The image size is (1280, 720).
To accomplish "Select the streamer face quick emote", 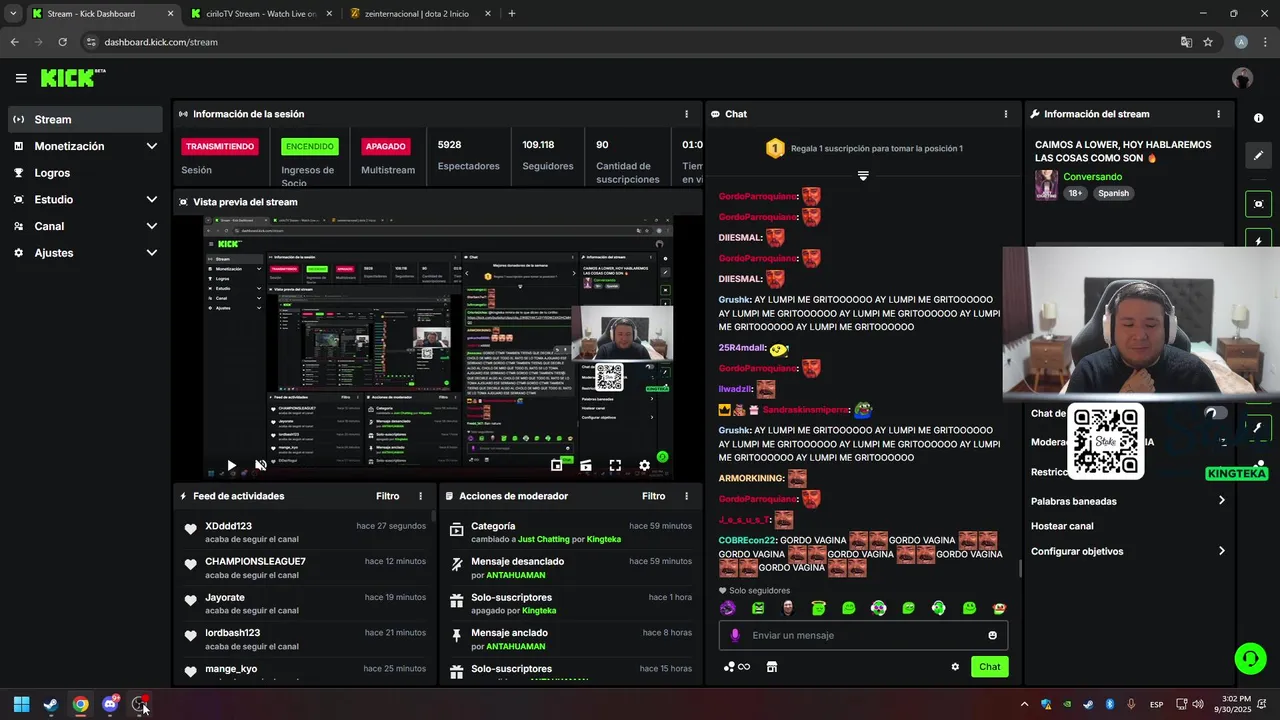I will [x=788, y=608].
